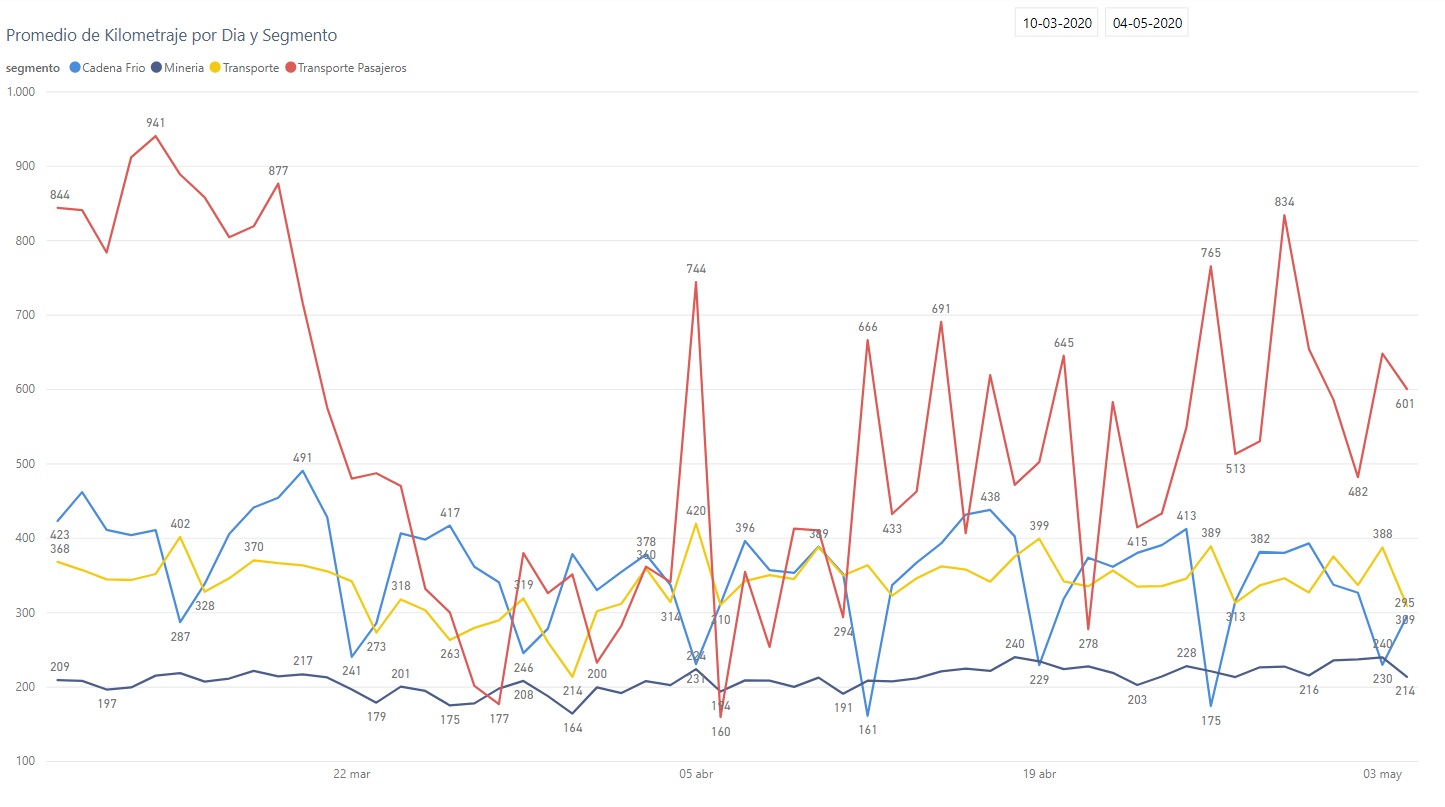Click the Transporte Pasajeros red legend marker

(290, 68)
